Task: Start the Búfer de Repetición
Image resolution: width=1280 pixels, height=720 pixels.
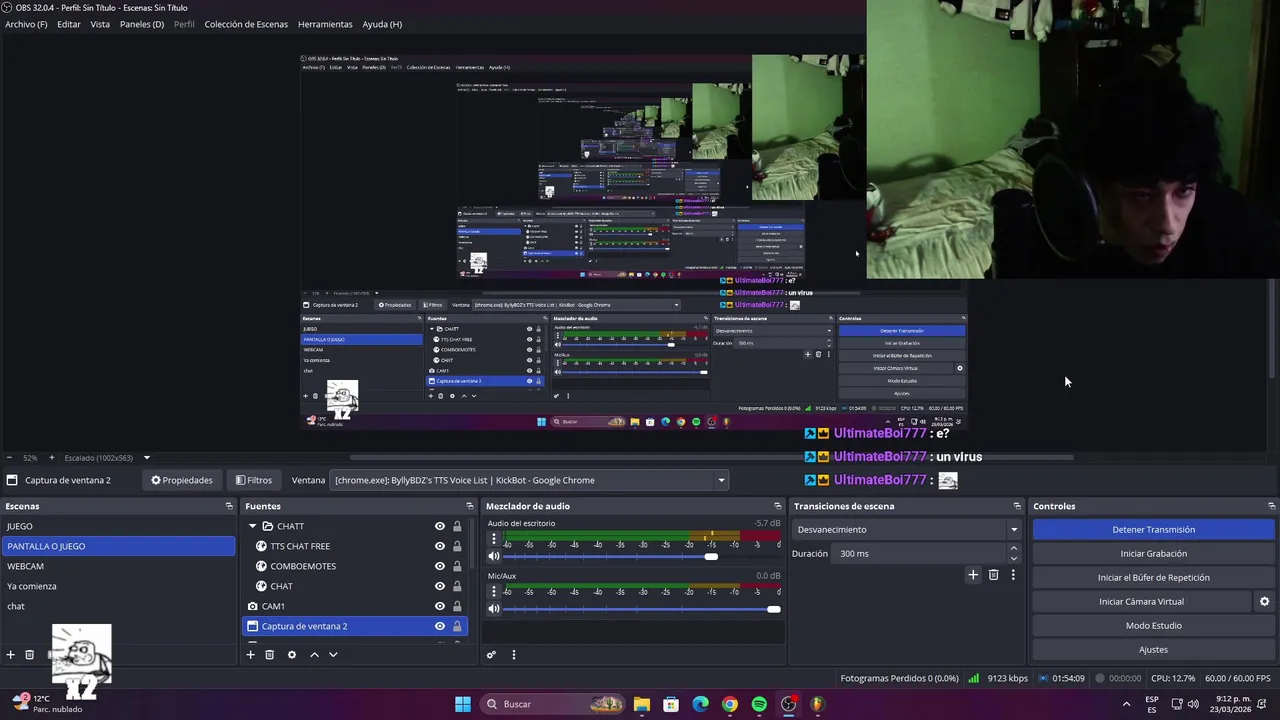Action: 1153,578
